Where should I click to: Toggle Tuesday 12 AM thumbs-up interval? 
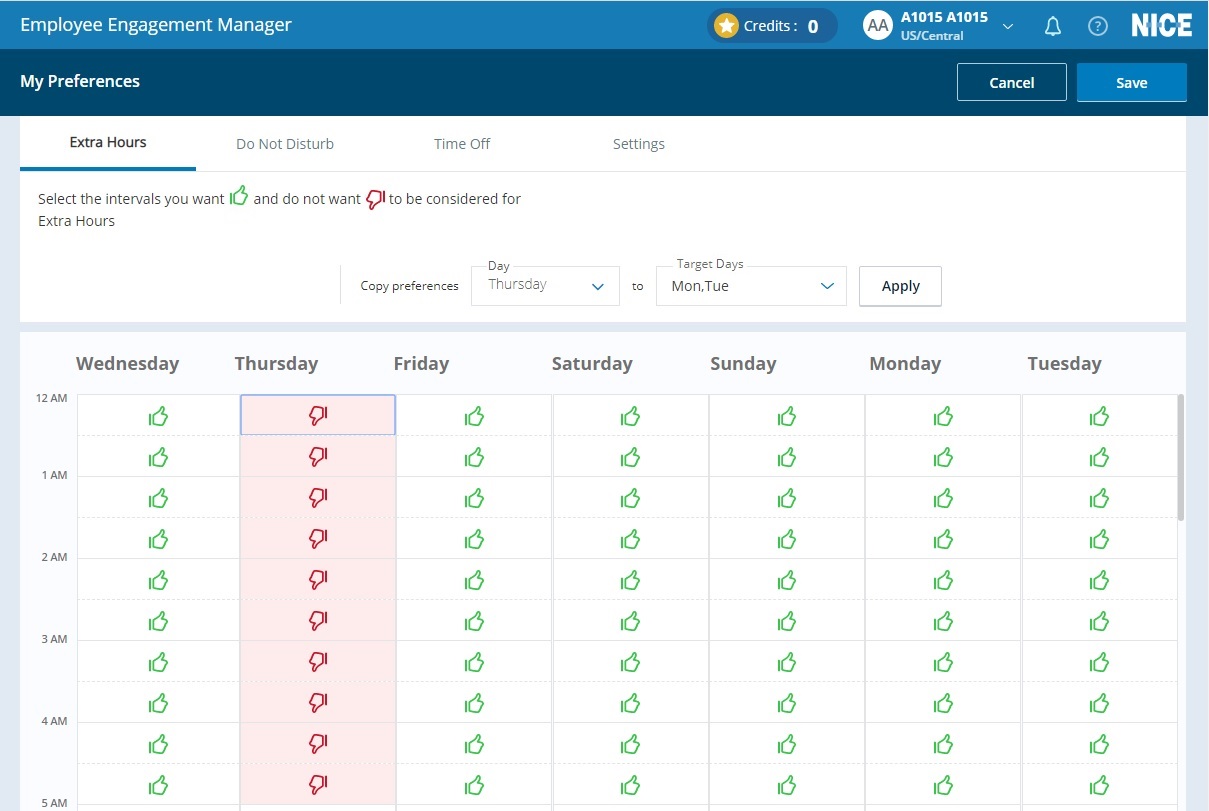1099,416
